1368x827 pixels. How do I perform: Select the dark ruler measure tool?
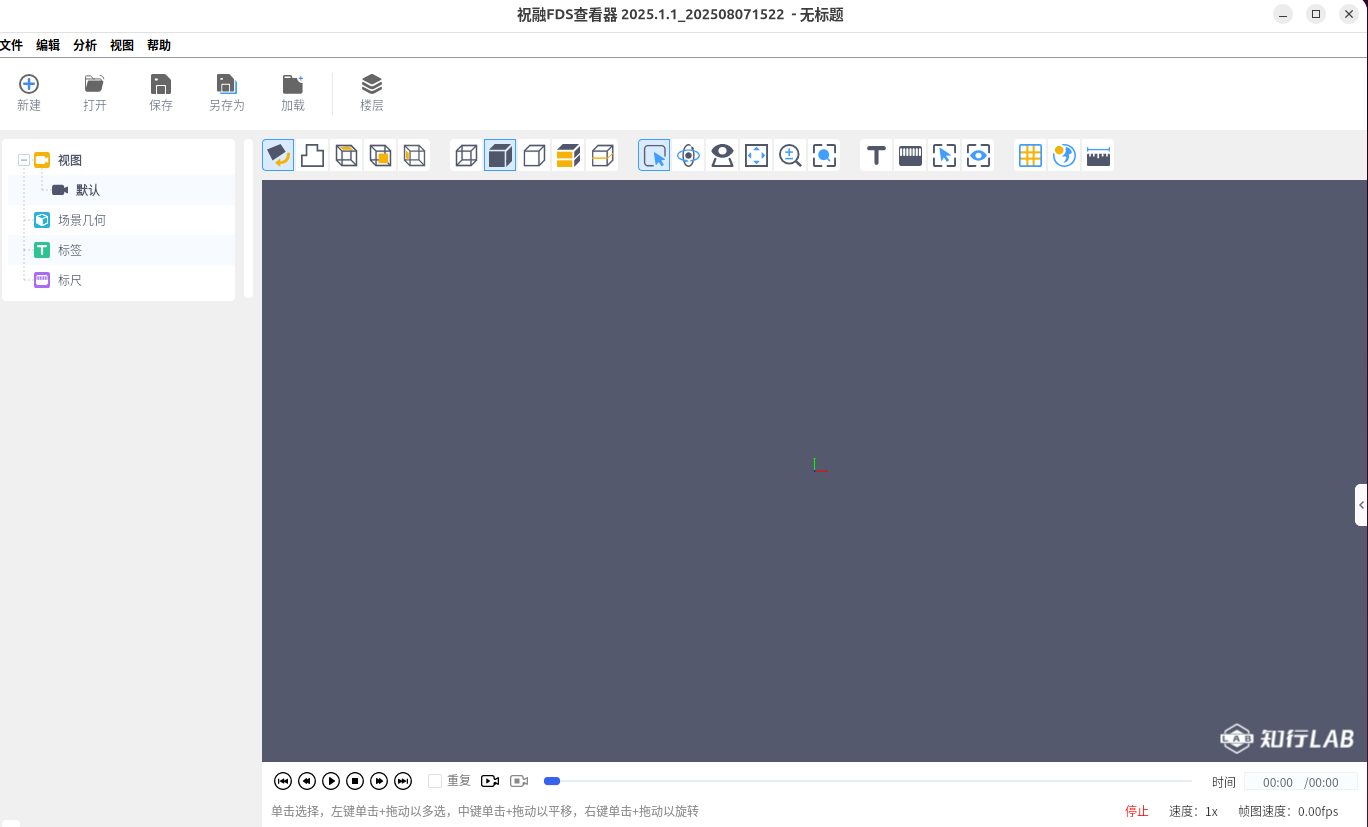tap(910, 155)
